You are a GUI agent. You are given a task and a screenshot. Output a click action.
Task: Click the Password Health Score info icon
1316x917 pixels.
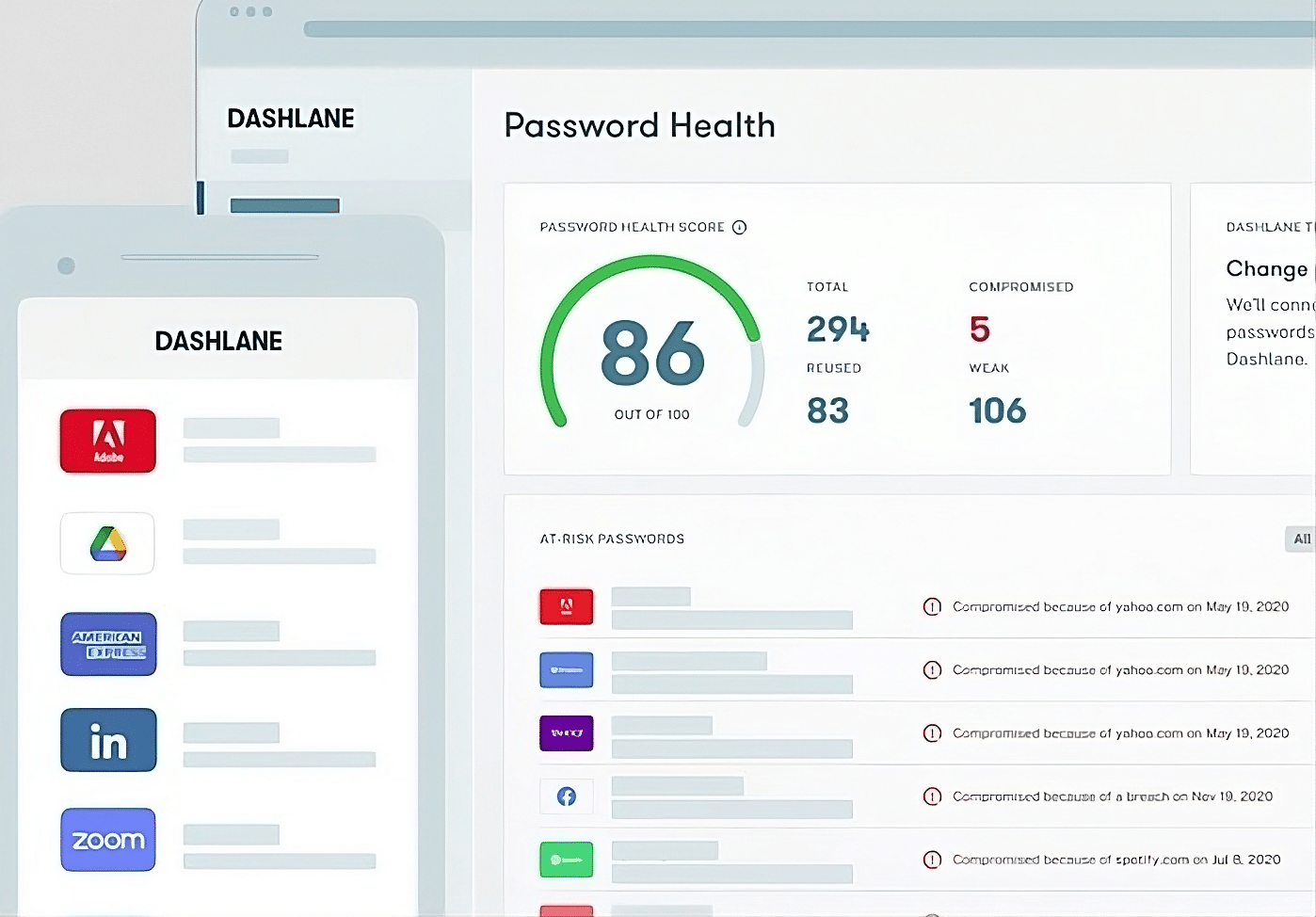(x=740, y=227)
